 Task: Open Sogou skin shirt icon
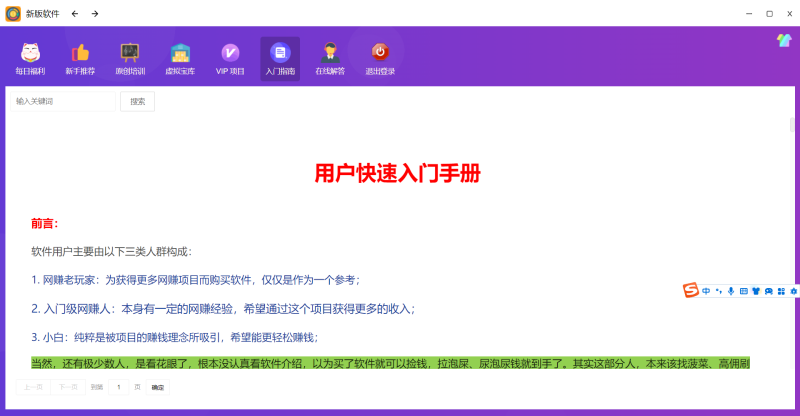(756, 291)
